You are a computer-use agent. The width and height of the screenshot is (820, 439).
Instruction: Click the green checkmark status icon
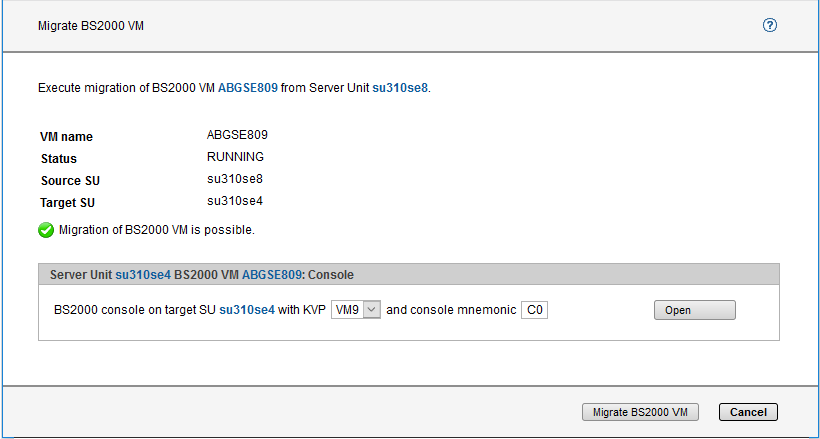click(46, 230)
